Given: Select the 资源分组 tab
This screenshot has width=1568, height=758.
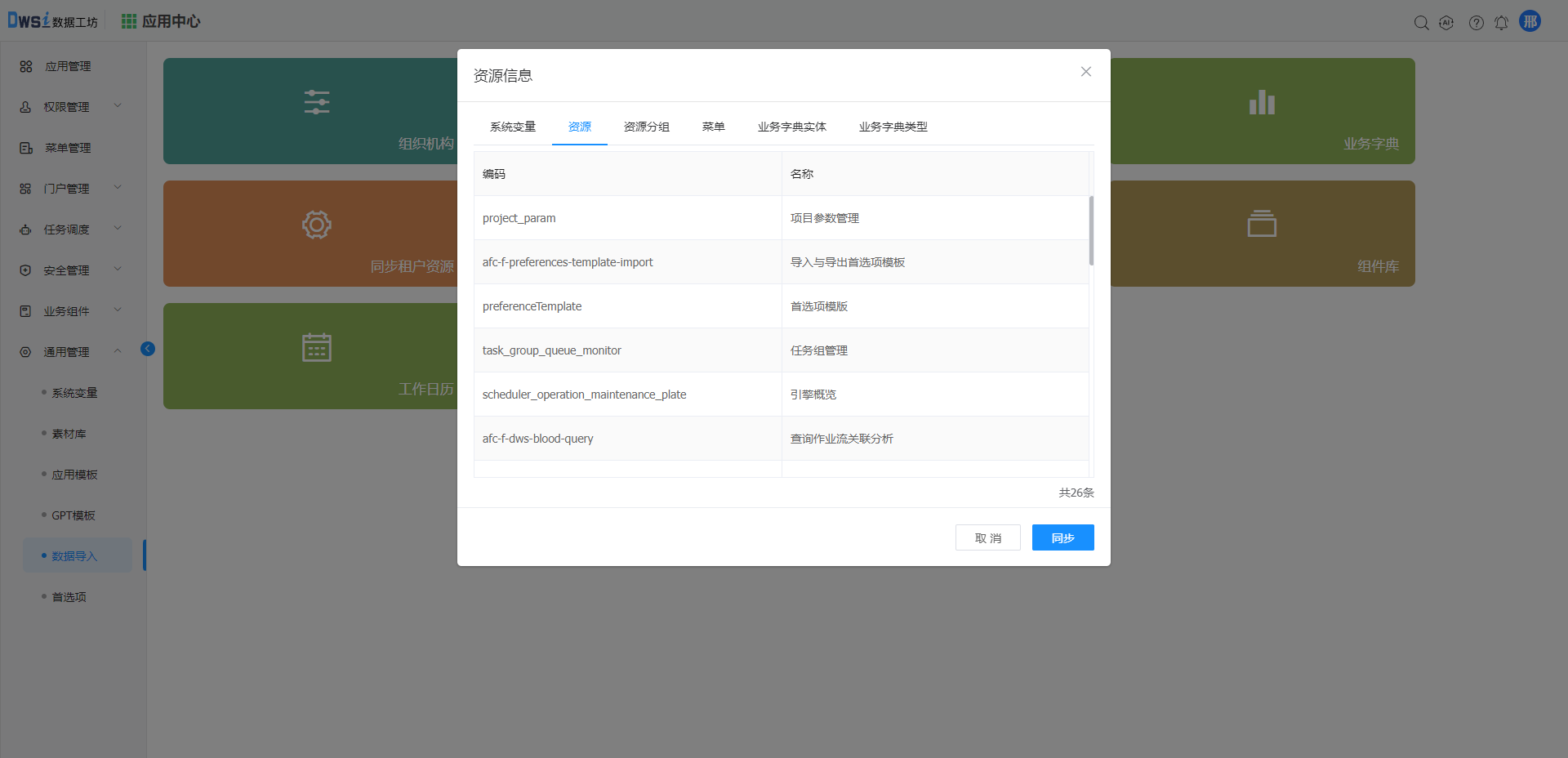Looking at the screenshot, I should (x=646, y=127).
